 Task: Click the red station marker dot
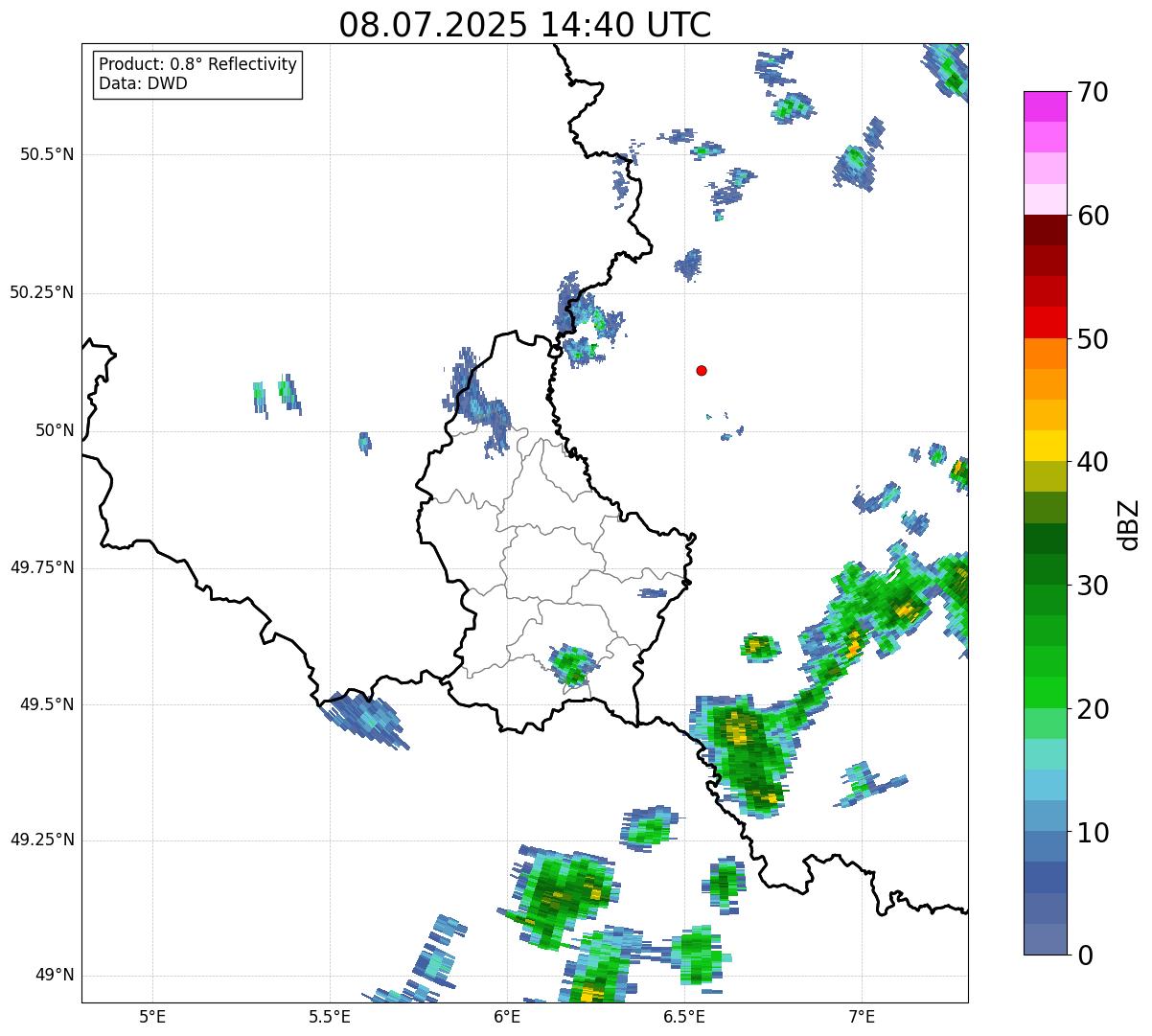pos(702,370)
